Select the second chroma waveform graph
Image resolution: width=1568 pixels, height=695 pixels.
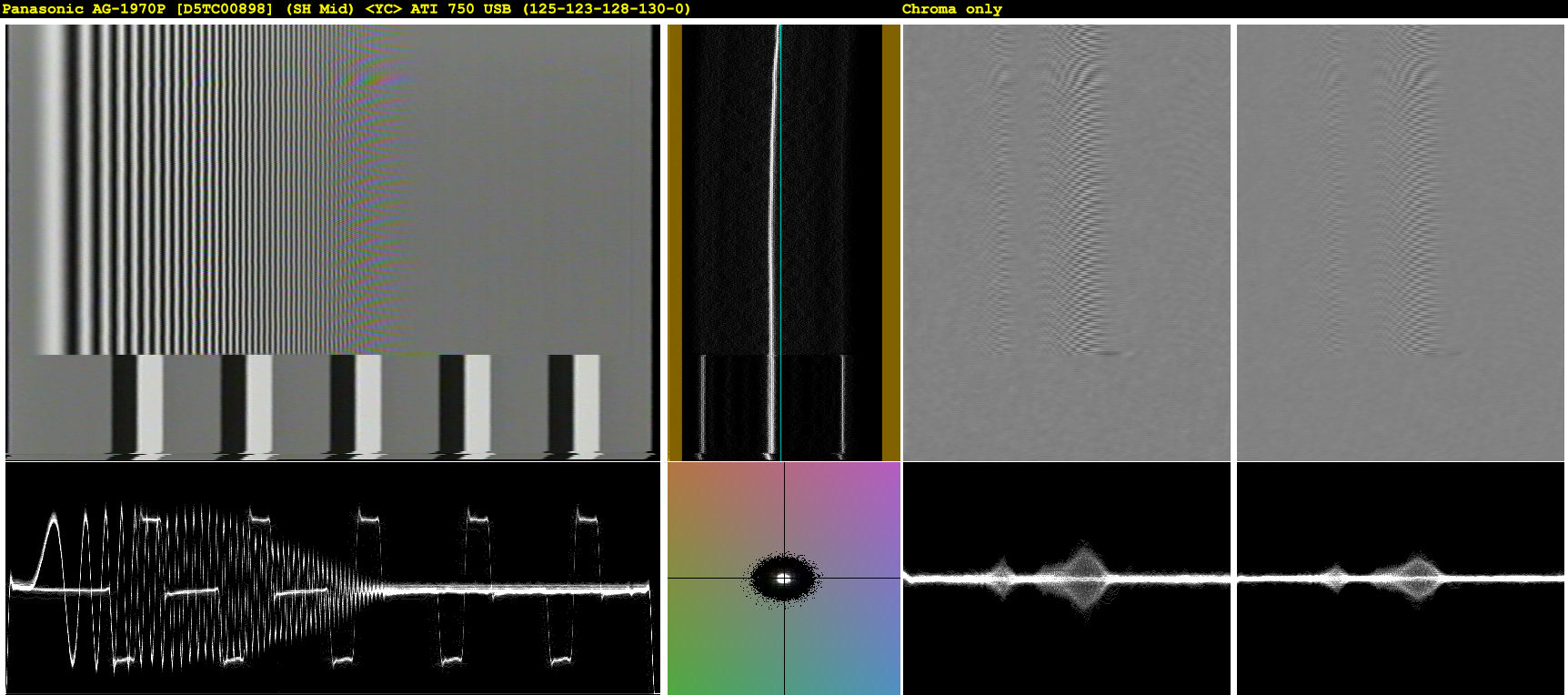(x=1401, y=579)
